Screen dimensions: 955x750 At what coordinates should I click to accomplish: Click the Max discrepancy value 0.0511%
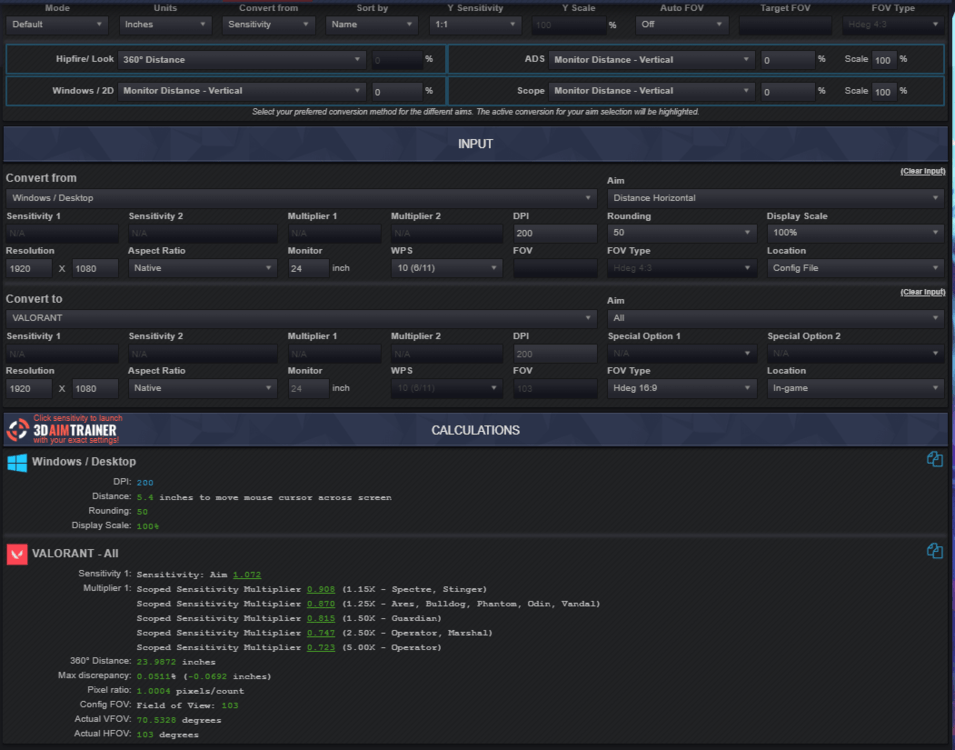(157, 676)
